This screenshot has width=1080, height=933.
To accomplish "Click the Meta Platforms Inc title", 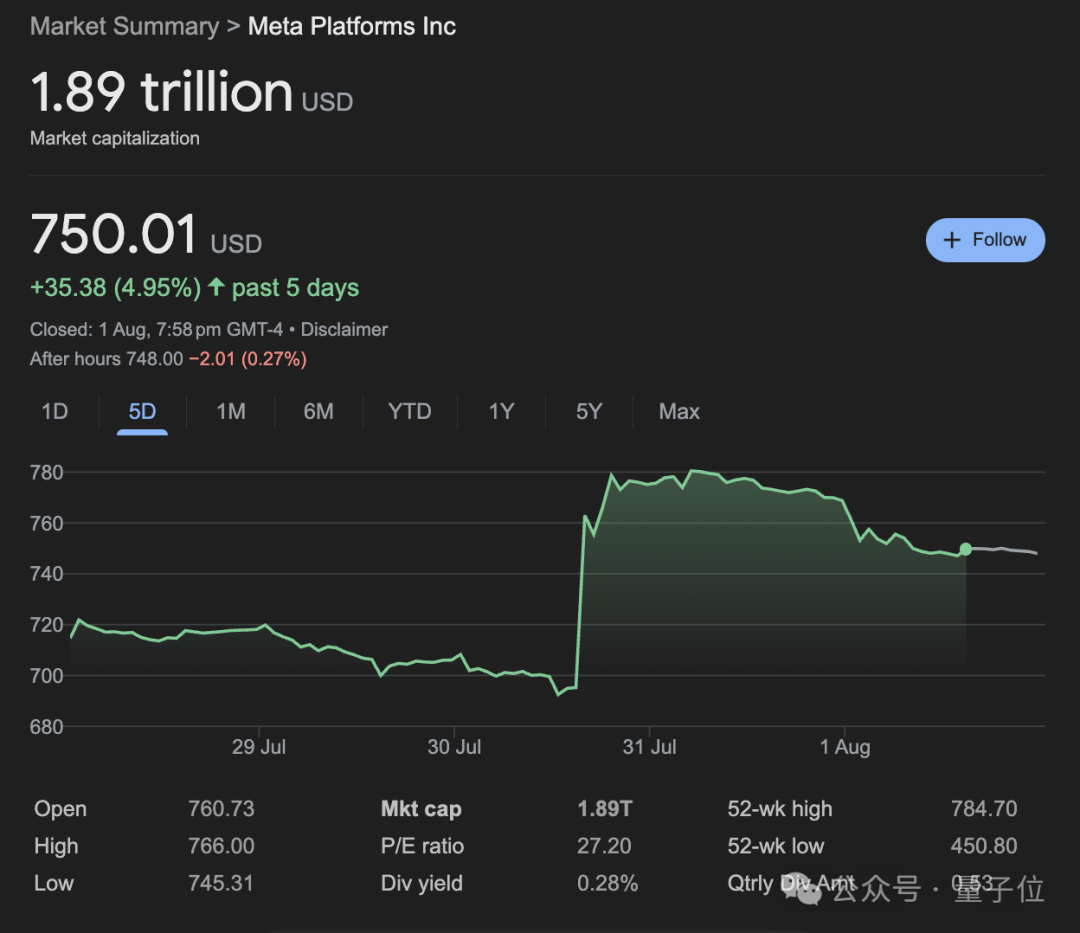I will (x=352, y=27).
